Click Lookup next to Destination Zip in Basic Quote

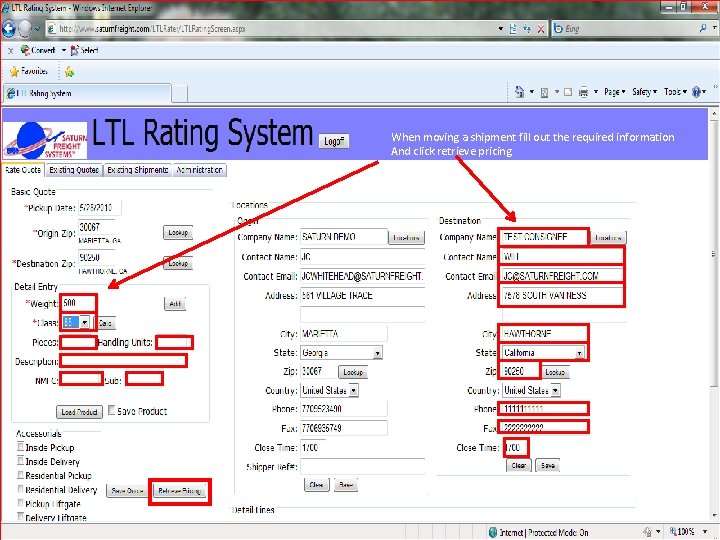tap(178, 263)
